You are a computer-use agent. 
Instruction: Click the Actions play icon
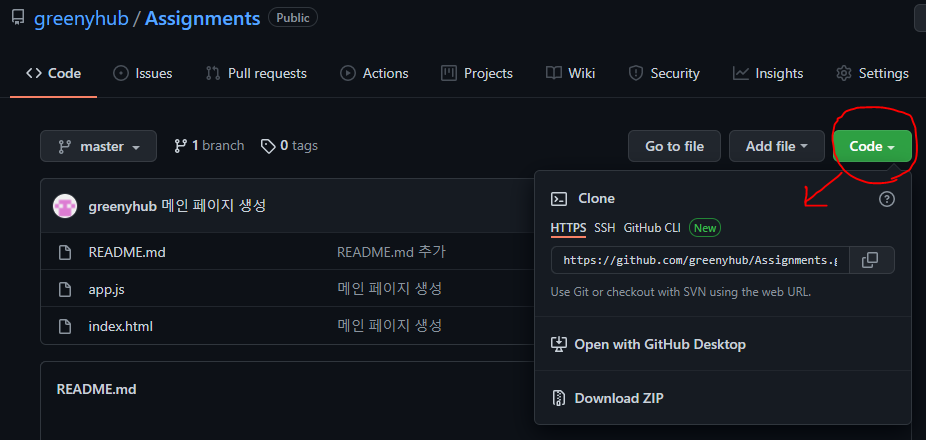pos(348,73)
